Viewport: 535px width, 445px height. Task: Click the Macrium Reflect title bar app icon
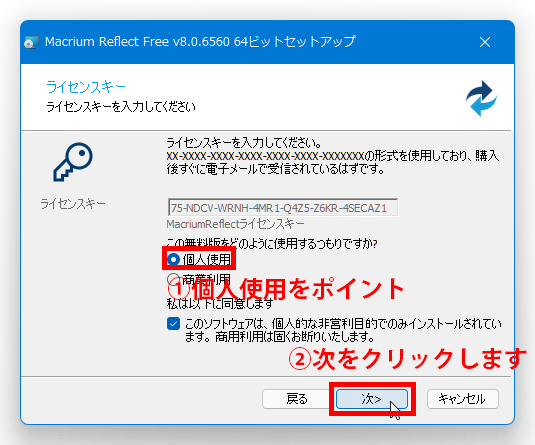click(31, 42)
